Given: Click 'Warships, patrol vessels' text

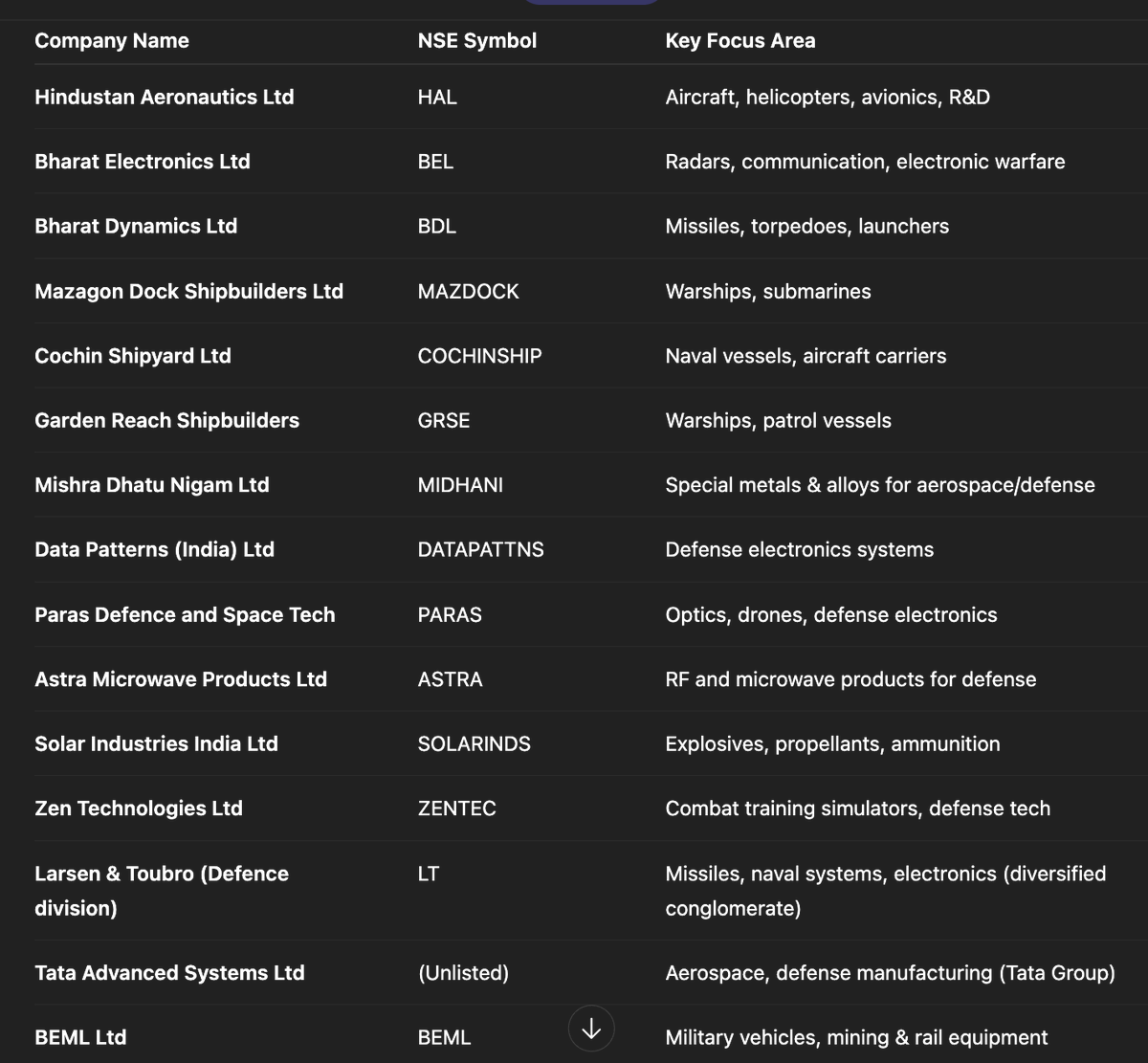Looking at the screenshot, I should (x=778, y=421).
